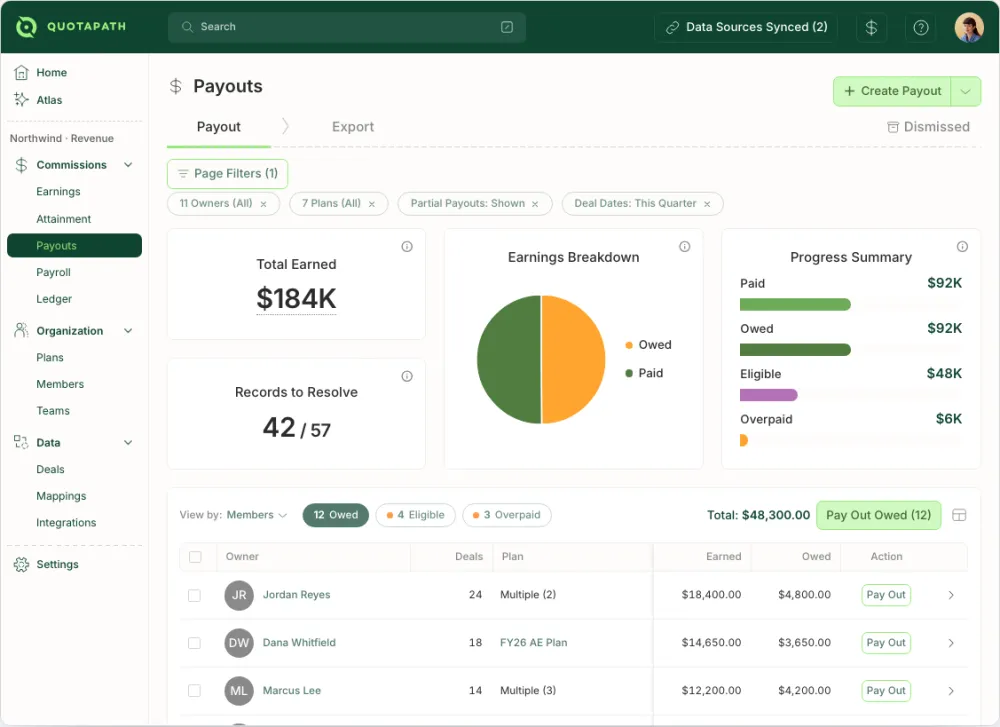Image resolution: width=1000 pixels, height=727 pixels.
Task: Click the Atlas sparkle icon
Action: (21, 99)
